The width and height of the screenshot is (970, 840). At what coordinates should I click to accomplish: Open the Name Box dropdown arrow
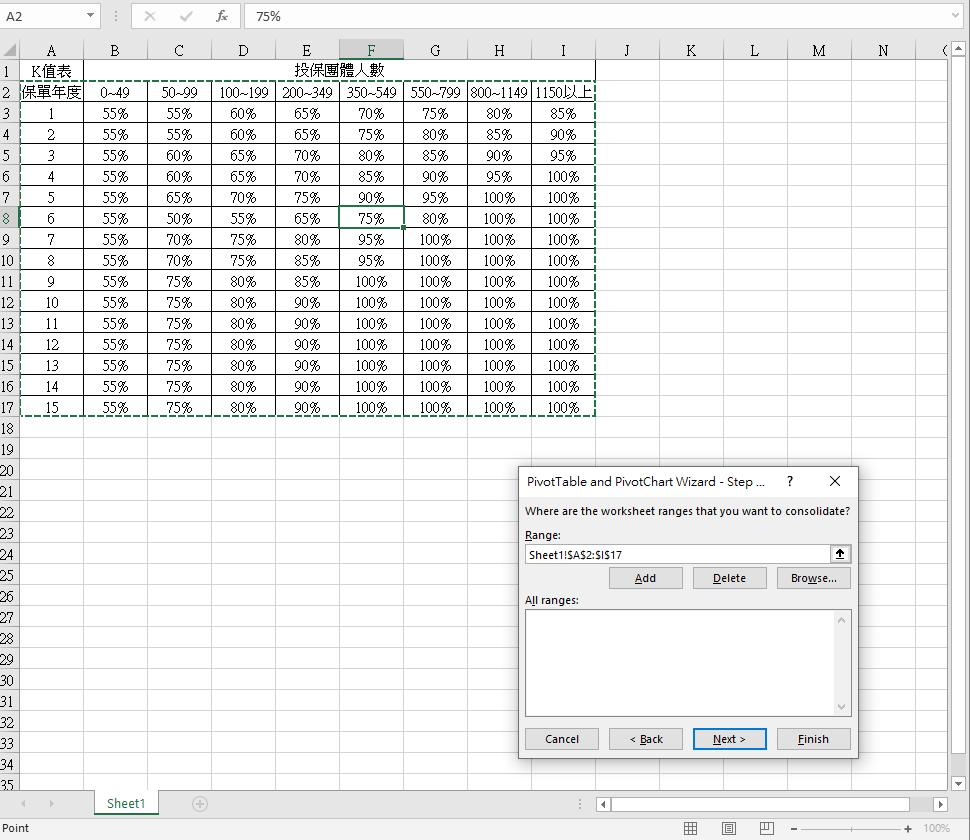(x=90, y=15)
